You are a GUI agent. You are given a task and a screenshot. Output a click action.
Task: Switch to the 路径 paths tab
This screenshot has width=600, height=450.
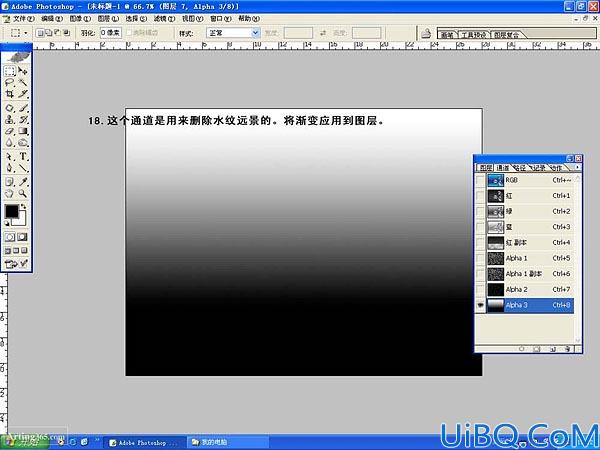[x=520, y=168]
